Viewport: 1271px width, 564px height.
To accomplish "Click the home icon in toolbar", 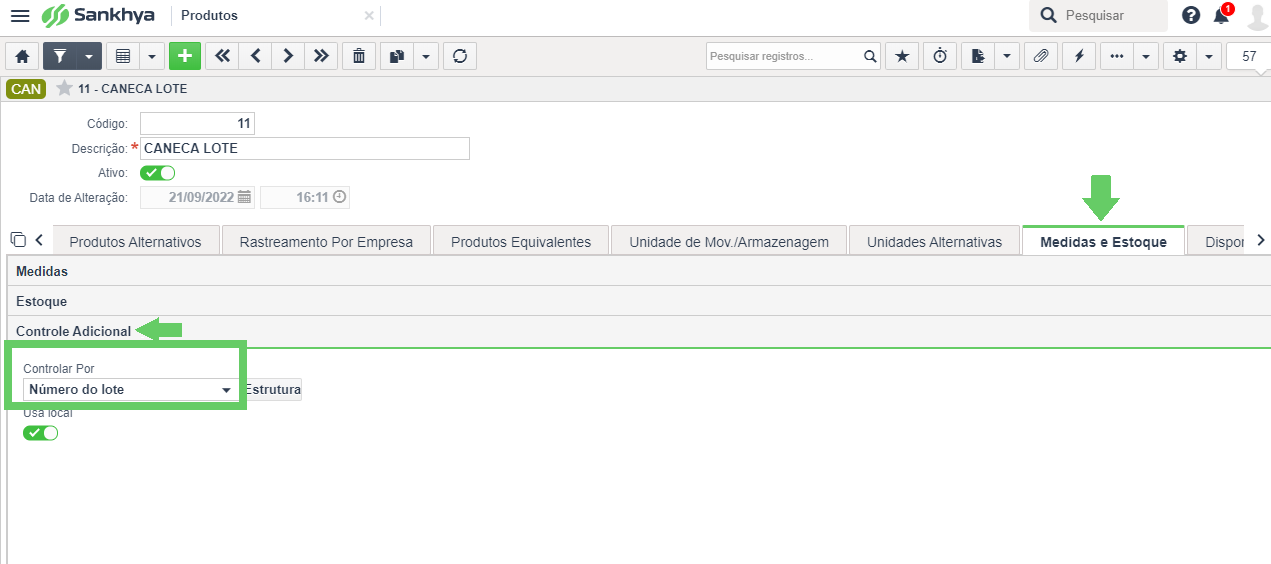I will coord(22,56).
